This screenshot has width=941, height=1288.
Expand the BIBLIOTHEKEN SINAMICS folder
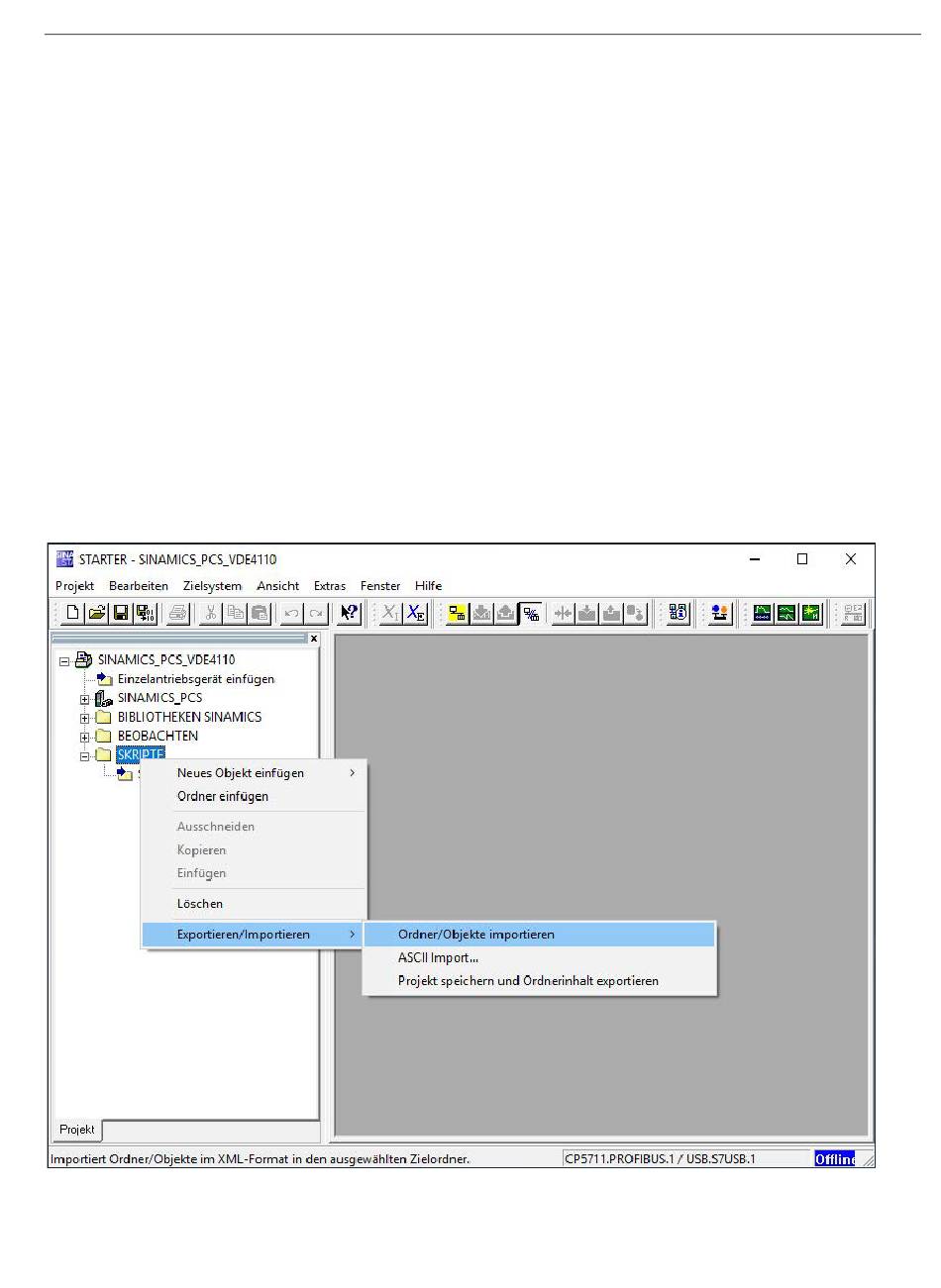point(85,718)
